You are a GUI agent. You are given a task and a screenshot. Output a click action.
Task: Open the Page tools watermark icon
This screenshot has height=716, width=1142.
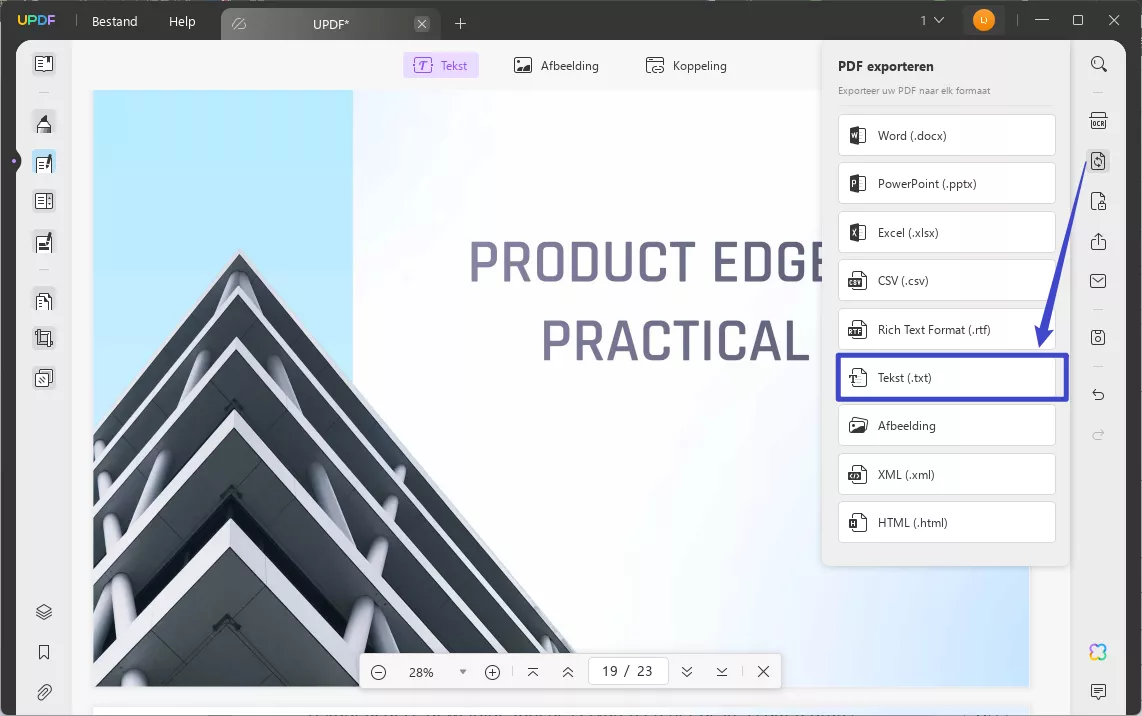tap(44, 378)
